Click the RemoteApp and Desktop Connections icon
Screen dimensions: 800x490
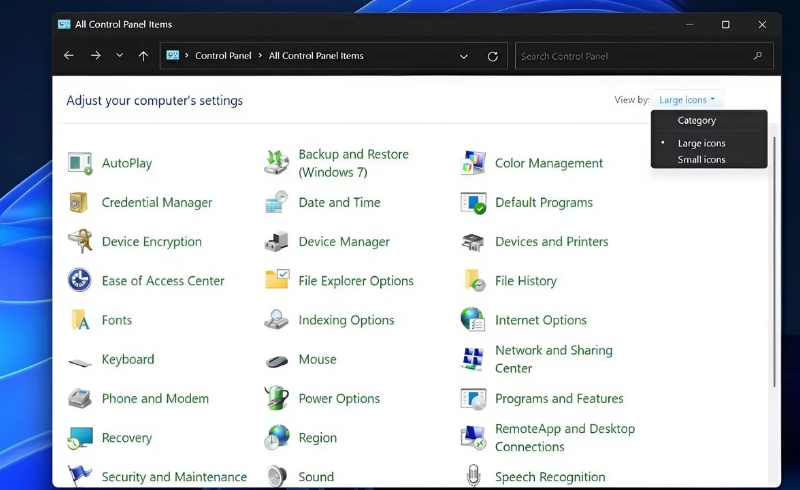(473, 438)
